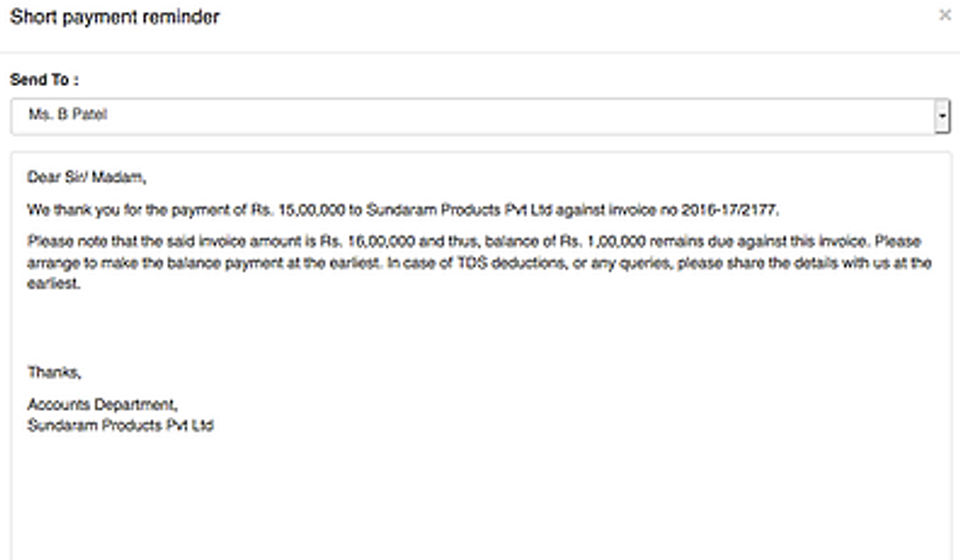The height and width of the screenshot is (560, 960).
Task: Click the Send To dropdown arrow
Action: point(942,116)
